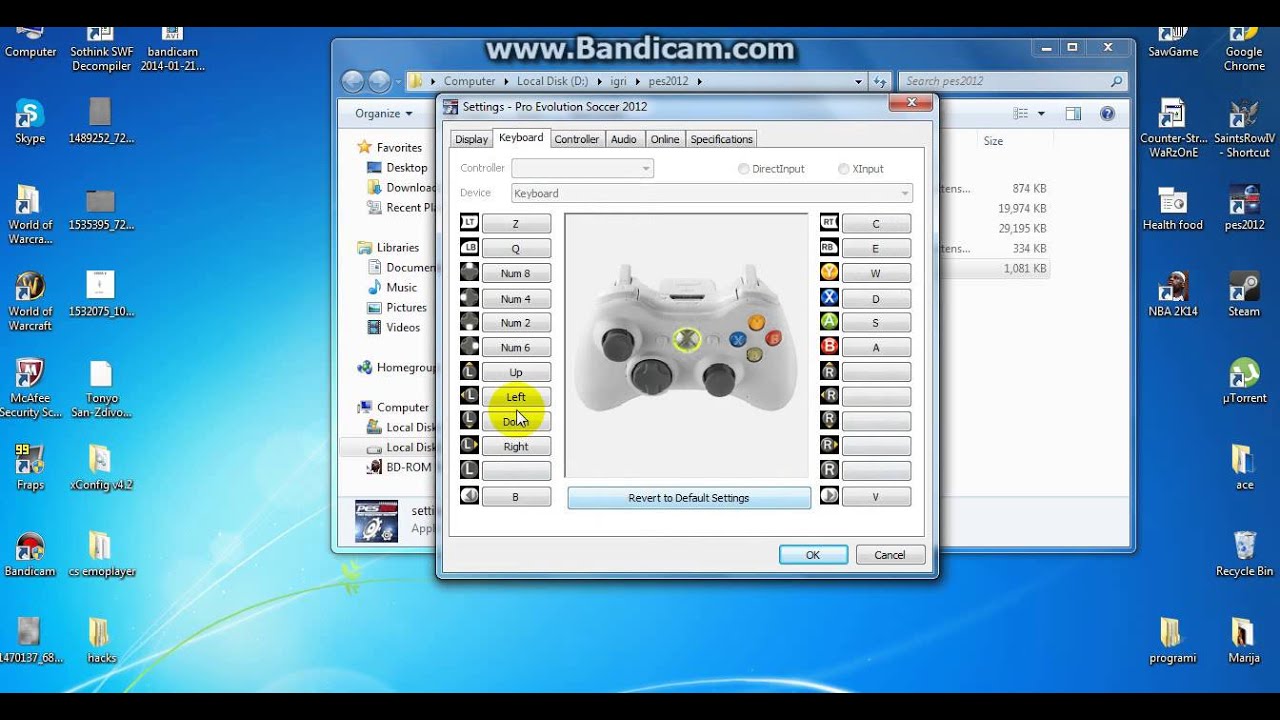Click the Right key binding button
The width and height of the screenshot is (1280, 720).
516,446
